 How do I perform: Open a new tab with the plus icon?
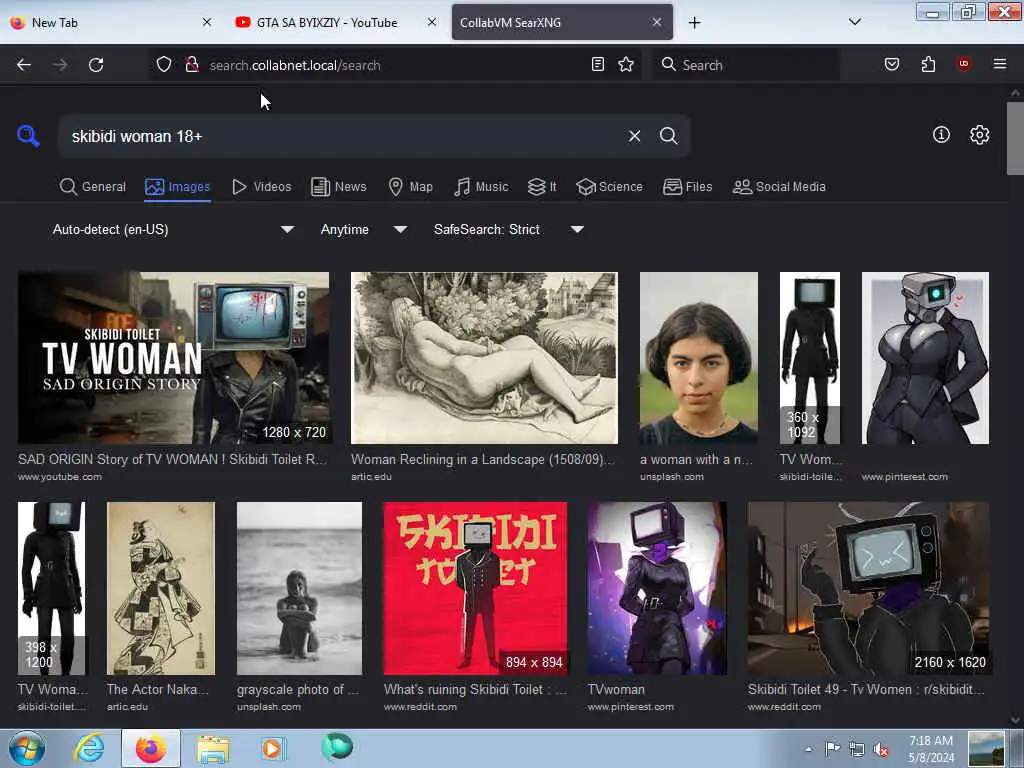pos(694,23)
